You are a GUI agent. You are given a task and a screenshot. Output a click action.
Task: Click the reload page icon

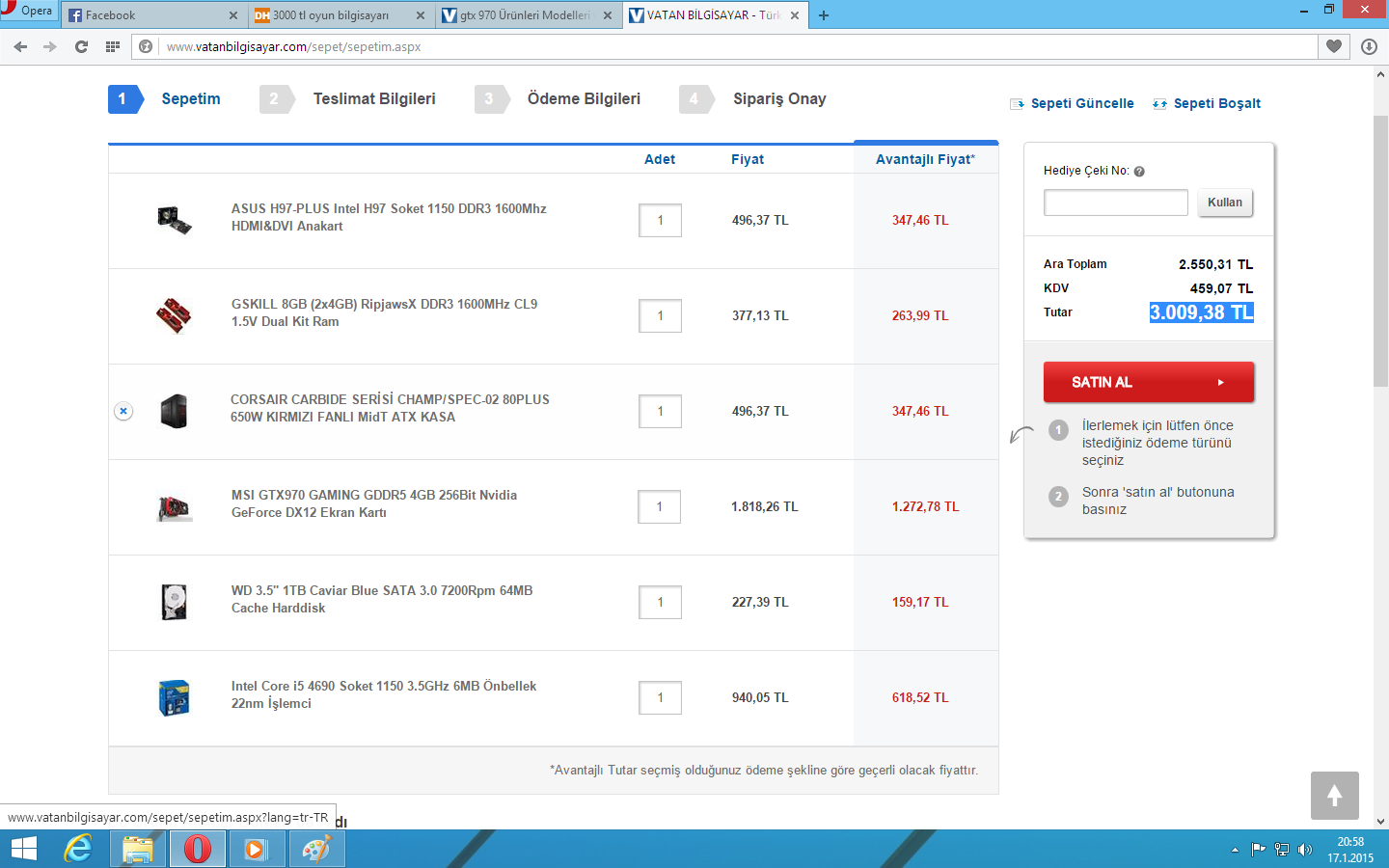(81, 46)
